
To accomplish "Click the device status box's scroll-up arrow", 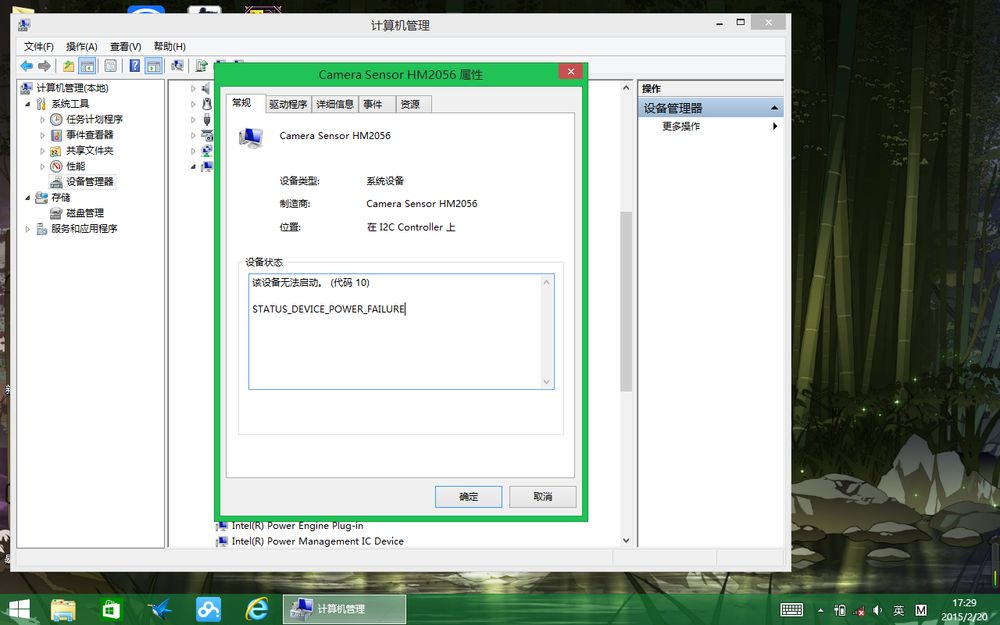I will coord(547,282).
